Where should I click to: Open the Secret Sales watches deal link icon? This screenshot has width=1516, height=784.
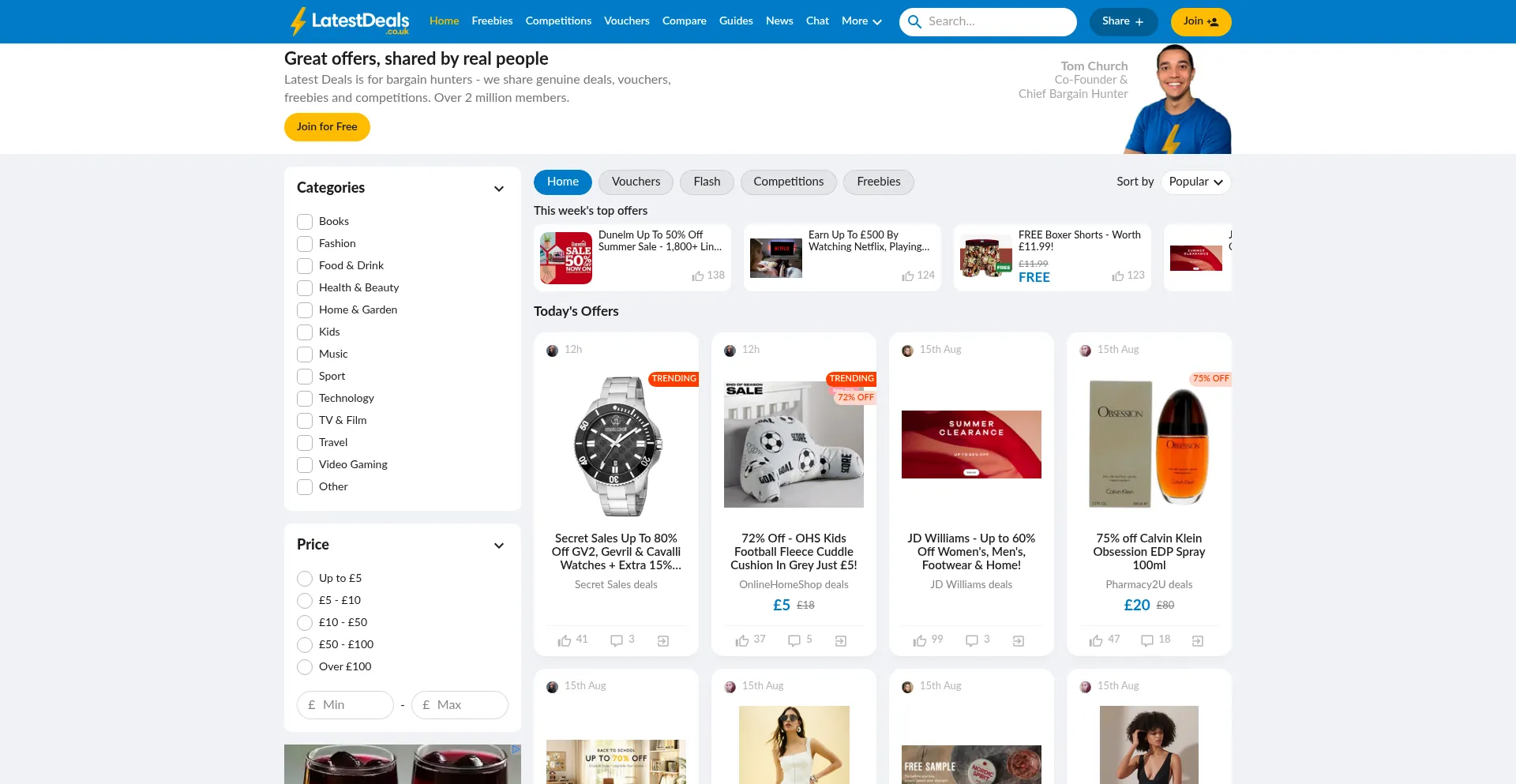tap(663, 641)
